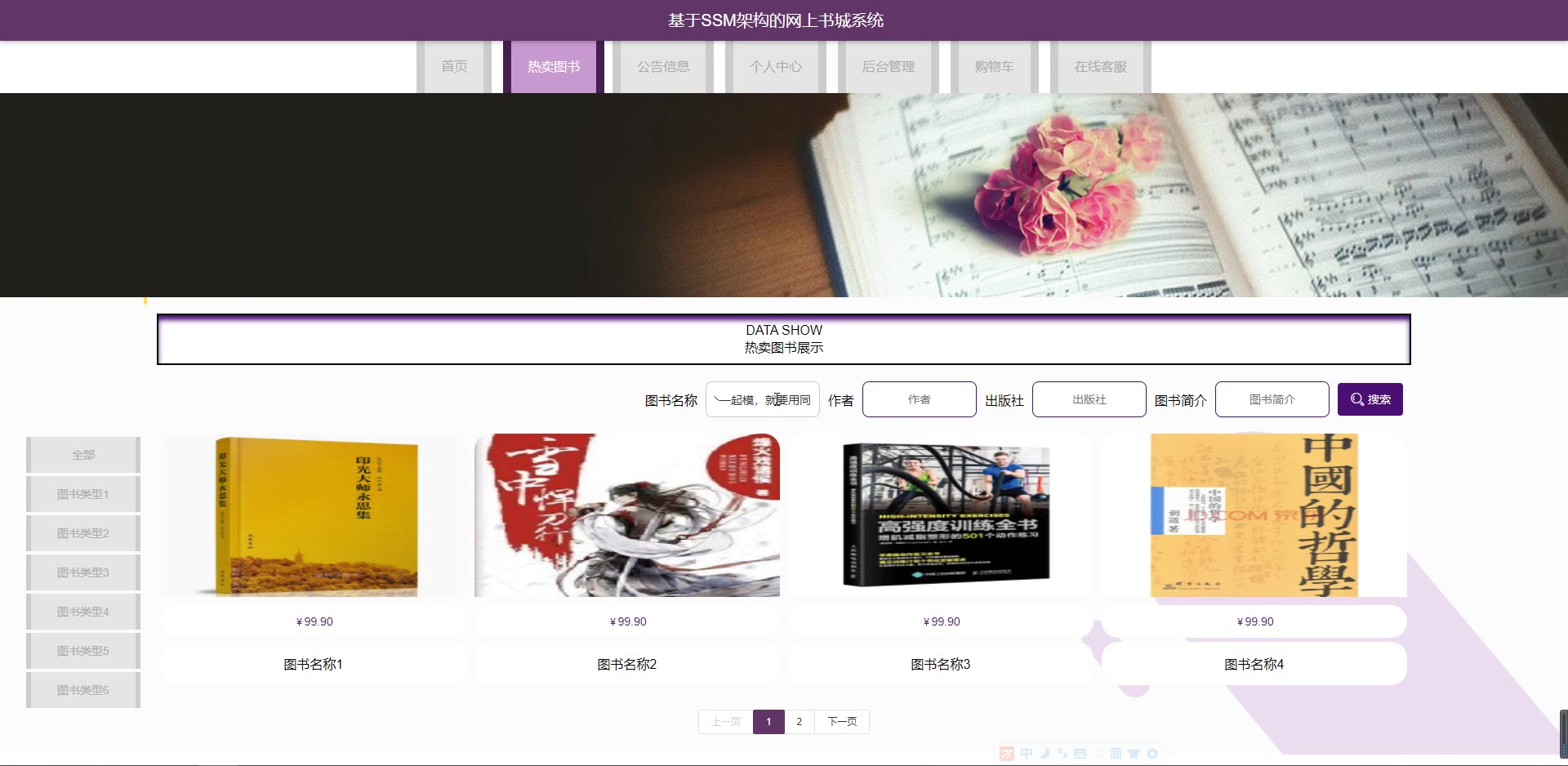Image resolution: width=1568 pixels, height=766 pixels.
Task: Click the moon icon in the IME toolbar
Action: click(1045, 754)
